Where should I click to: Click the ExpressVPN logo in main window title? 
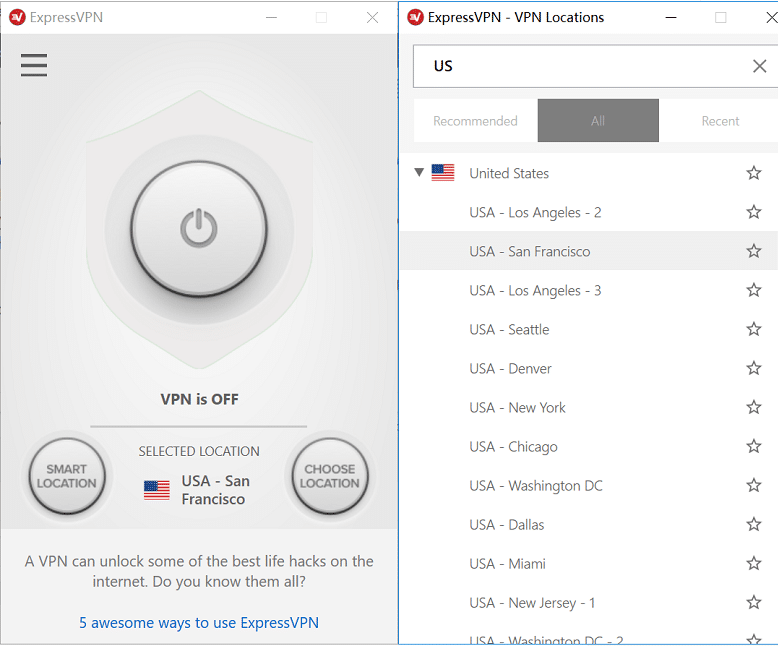coord(17,17)
